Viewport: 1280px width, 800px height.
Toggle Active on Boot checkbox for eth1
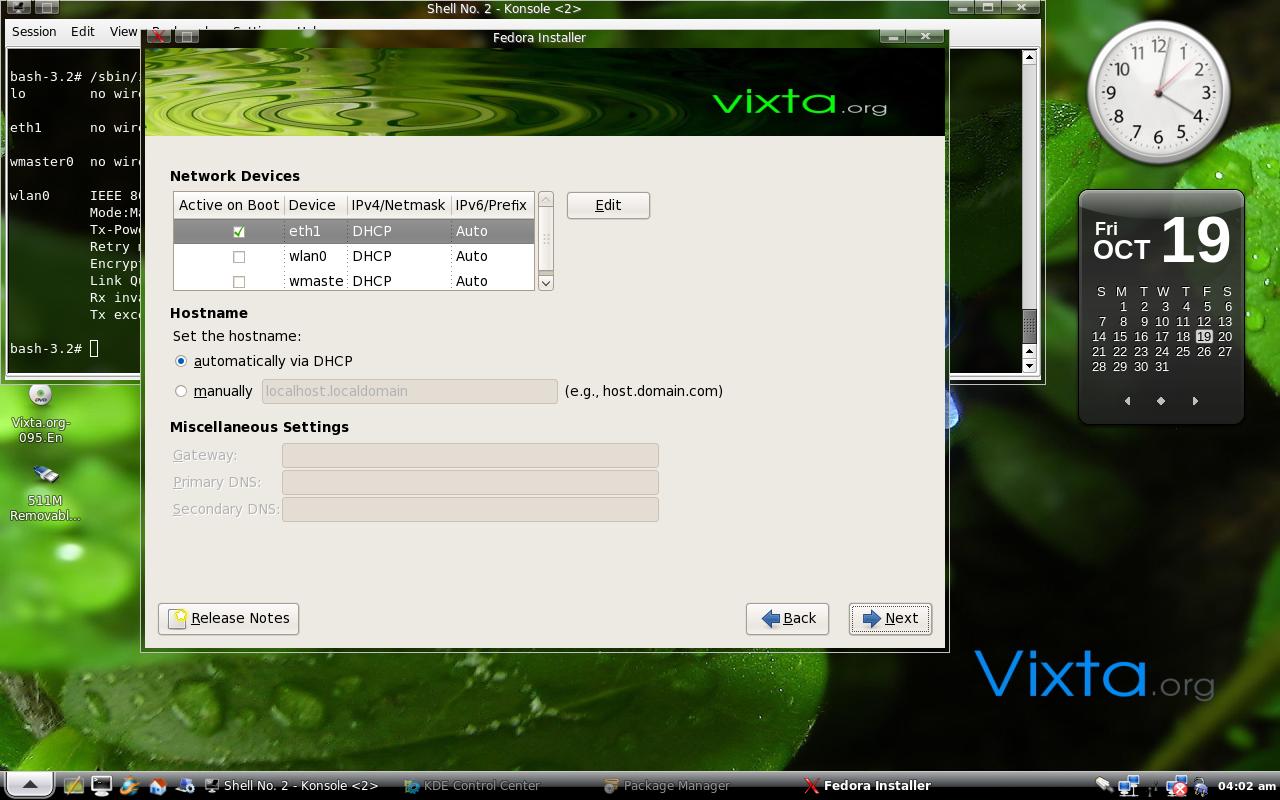click(x=239, y=232)
